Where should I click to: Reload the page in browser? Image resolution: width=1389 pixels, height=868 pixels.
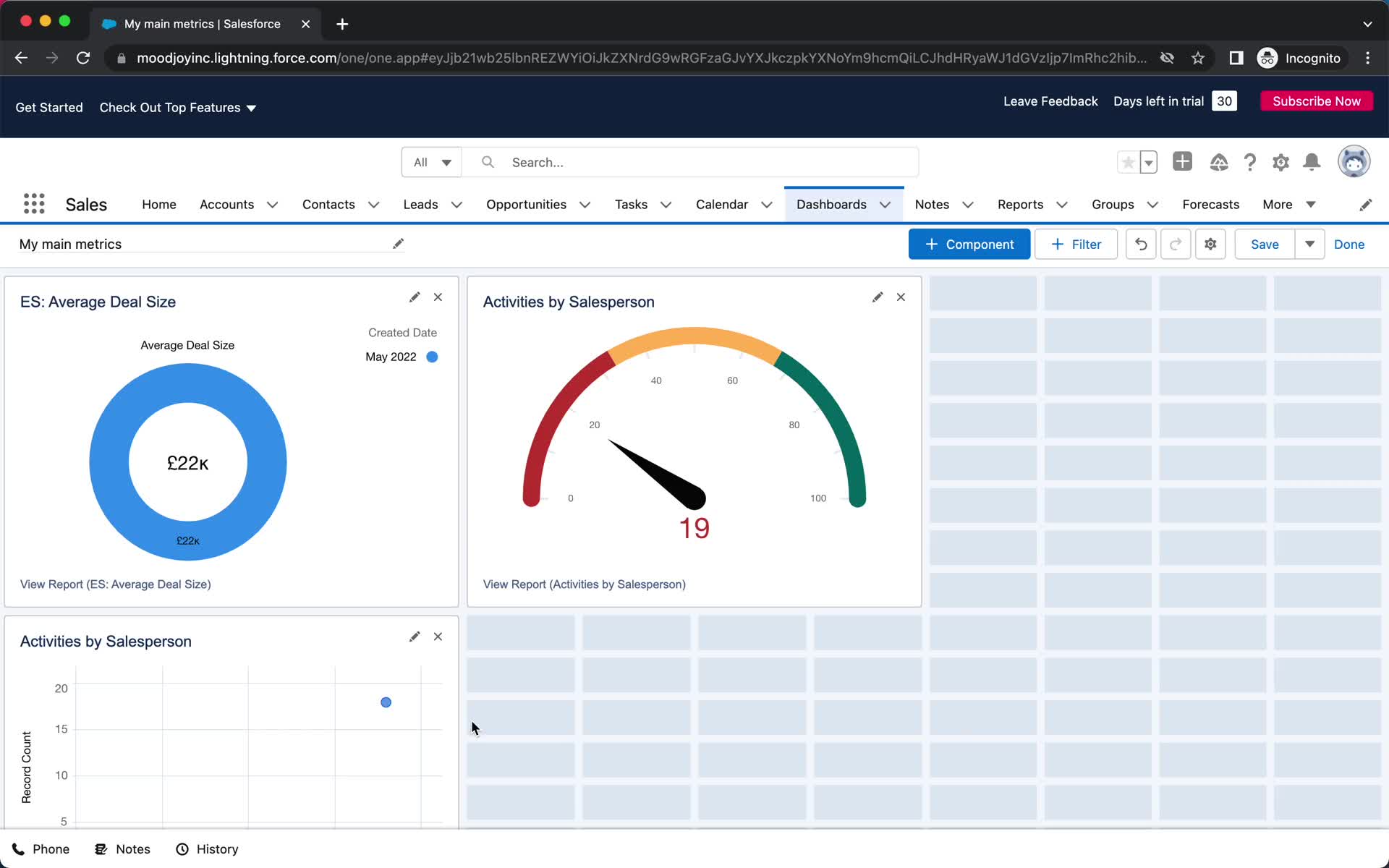[x=83, y=58]
